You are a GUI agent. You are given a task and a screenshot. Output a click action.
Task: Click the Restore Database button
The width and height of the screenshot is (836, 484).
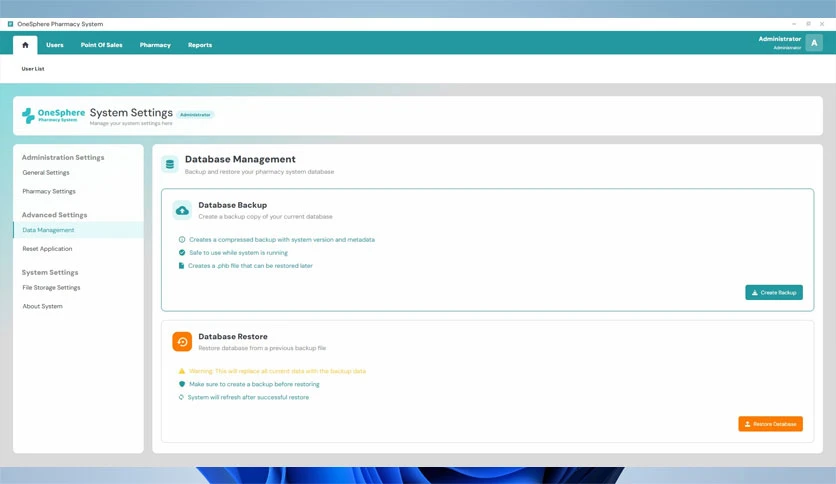[770, 424]
